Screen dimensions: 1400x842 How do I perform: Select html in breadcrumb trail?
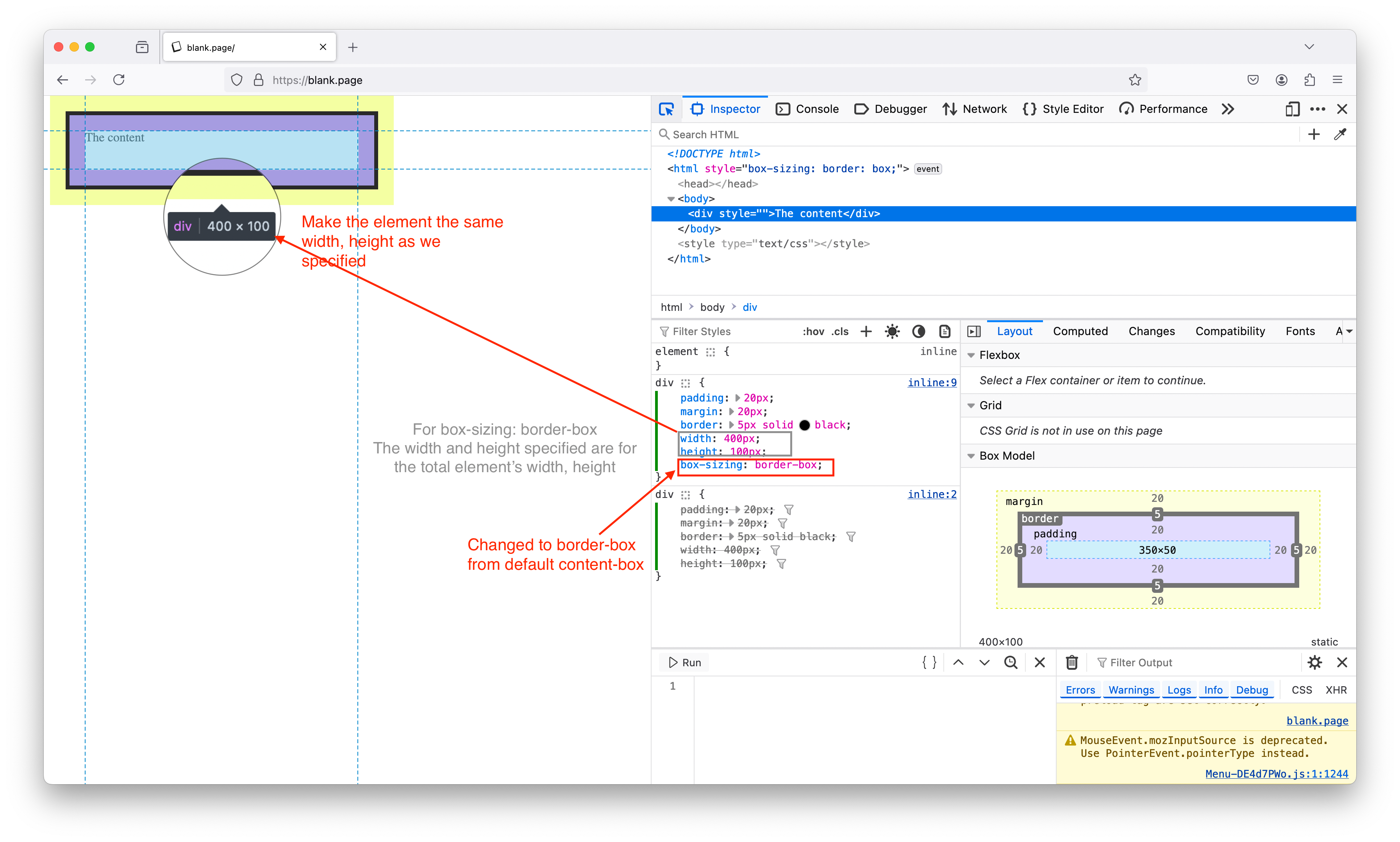click(671, 307)
